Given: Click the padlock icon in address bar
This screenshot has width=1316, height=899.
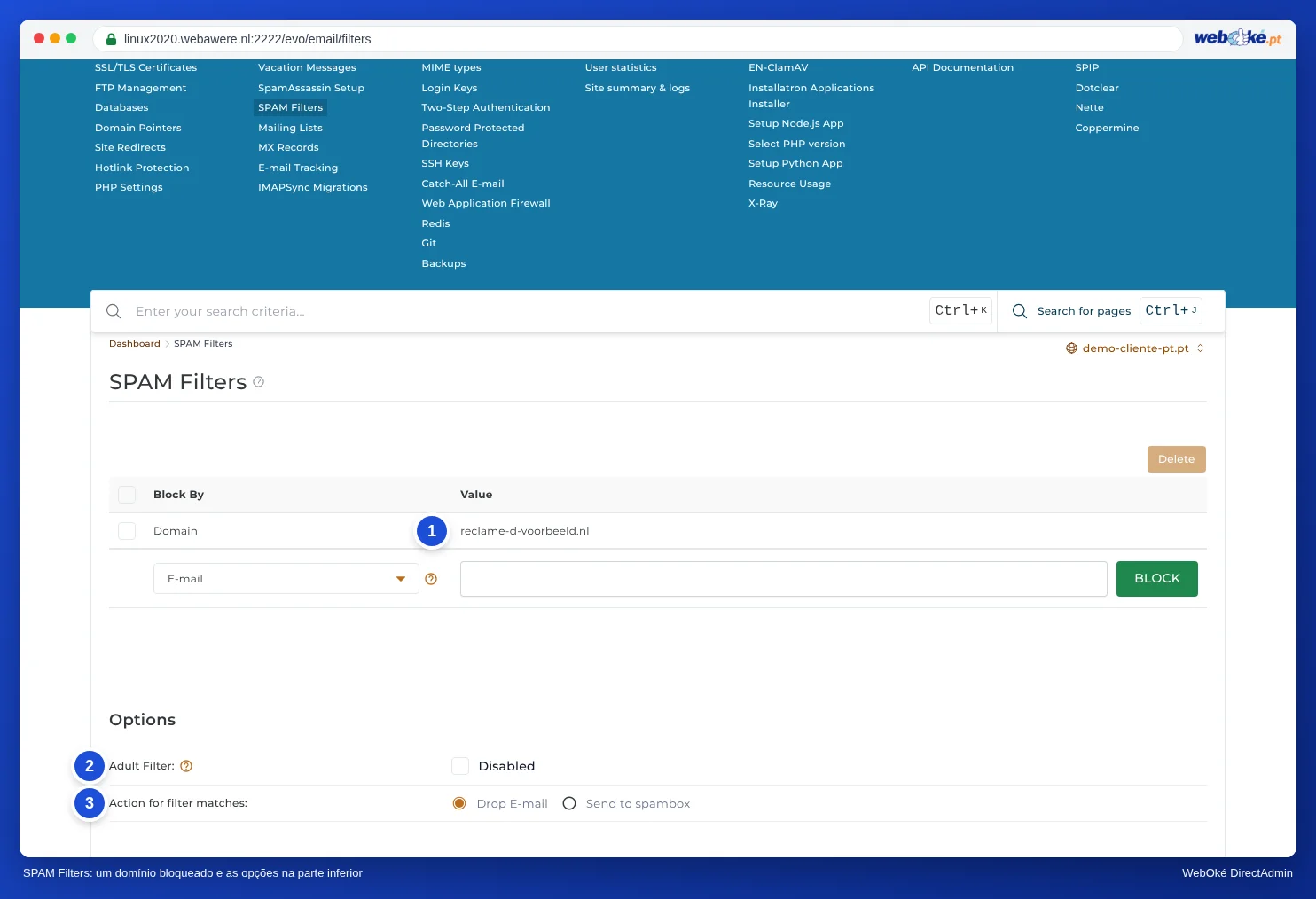Looking at the screenshot, I should (112, 39).
